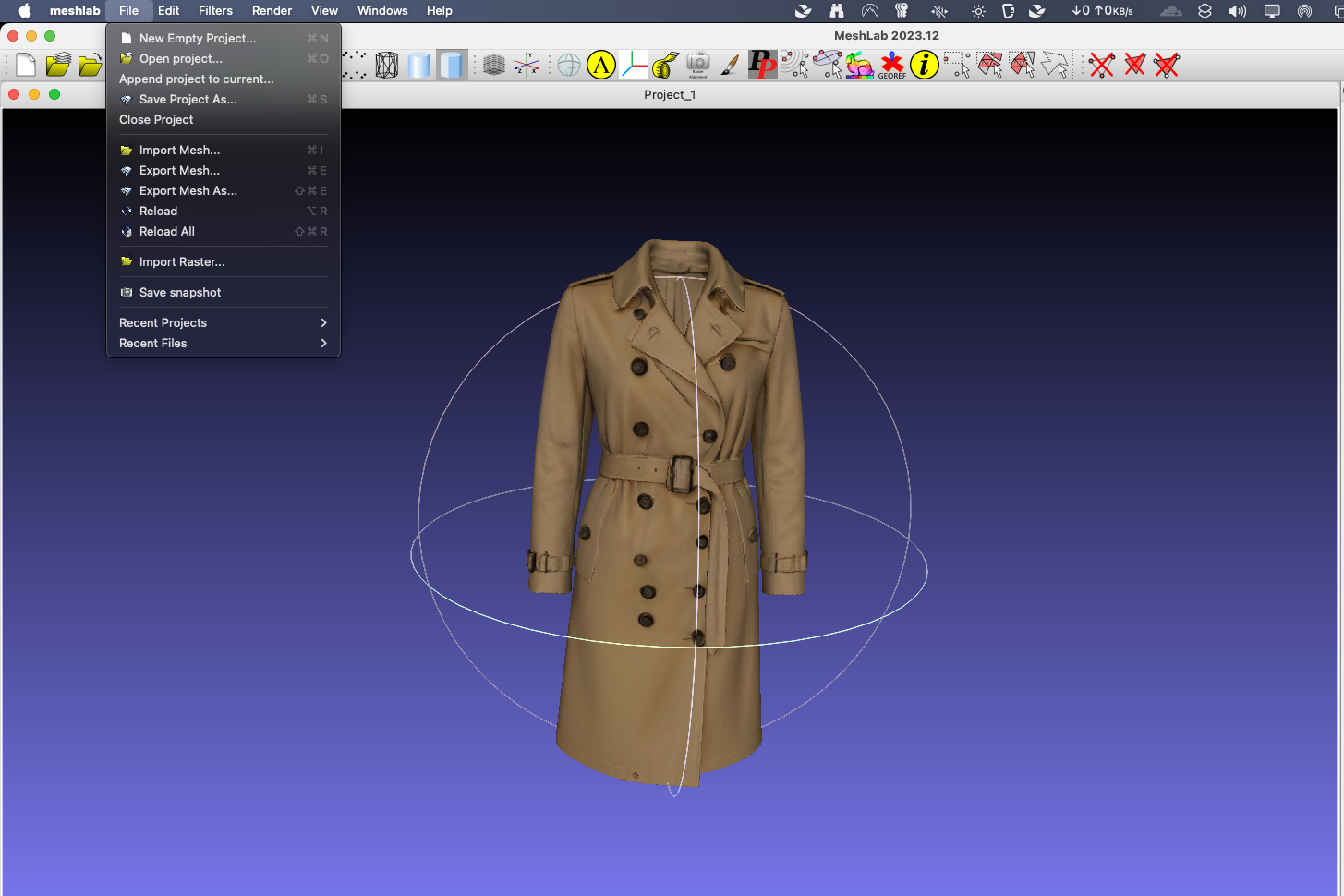The height and width of the screenshot is (896, 1344).
Task: Click the brightness sun menu bar icon
Action: [x=978, y=11]
